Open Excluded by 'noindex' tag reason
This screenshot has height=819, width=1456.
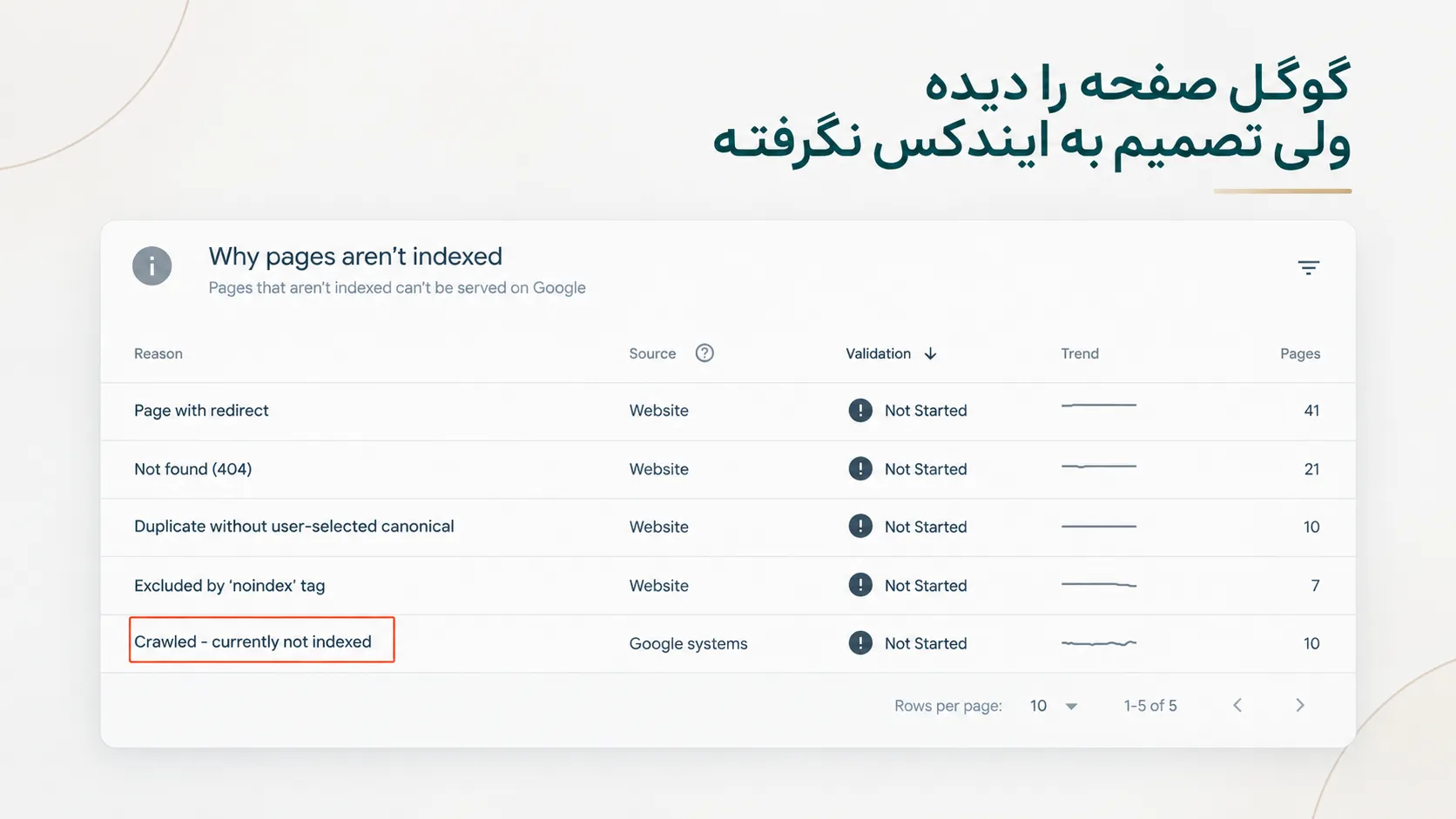[230, 586]
